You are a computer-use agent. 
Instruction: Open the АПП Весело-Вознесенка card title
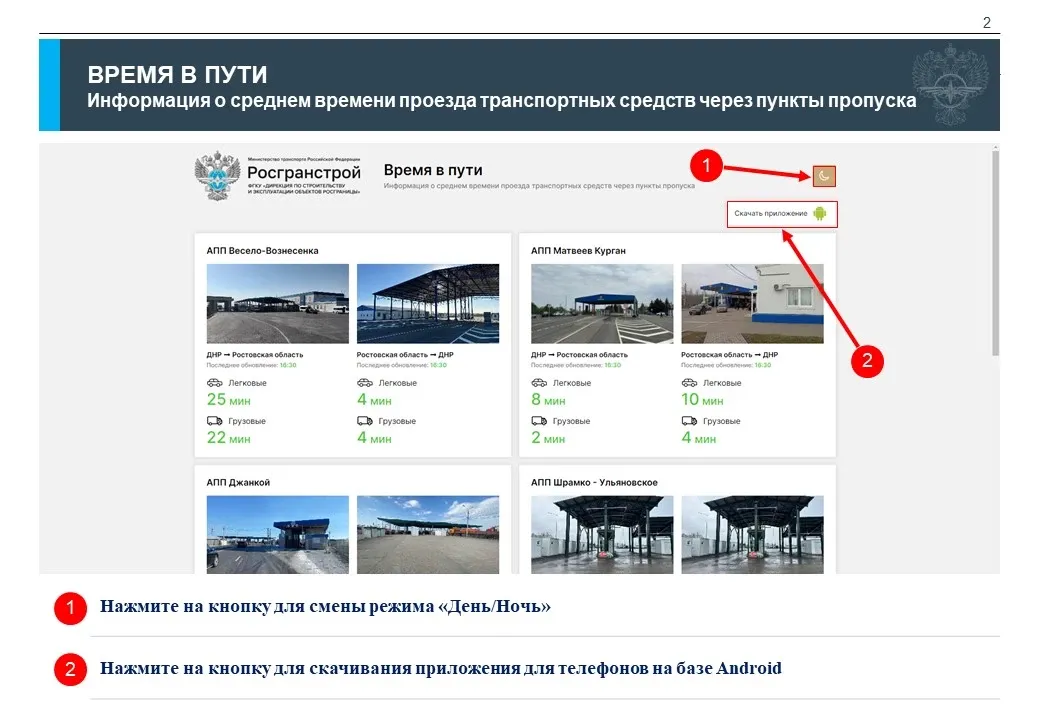[x=262, y=251]
